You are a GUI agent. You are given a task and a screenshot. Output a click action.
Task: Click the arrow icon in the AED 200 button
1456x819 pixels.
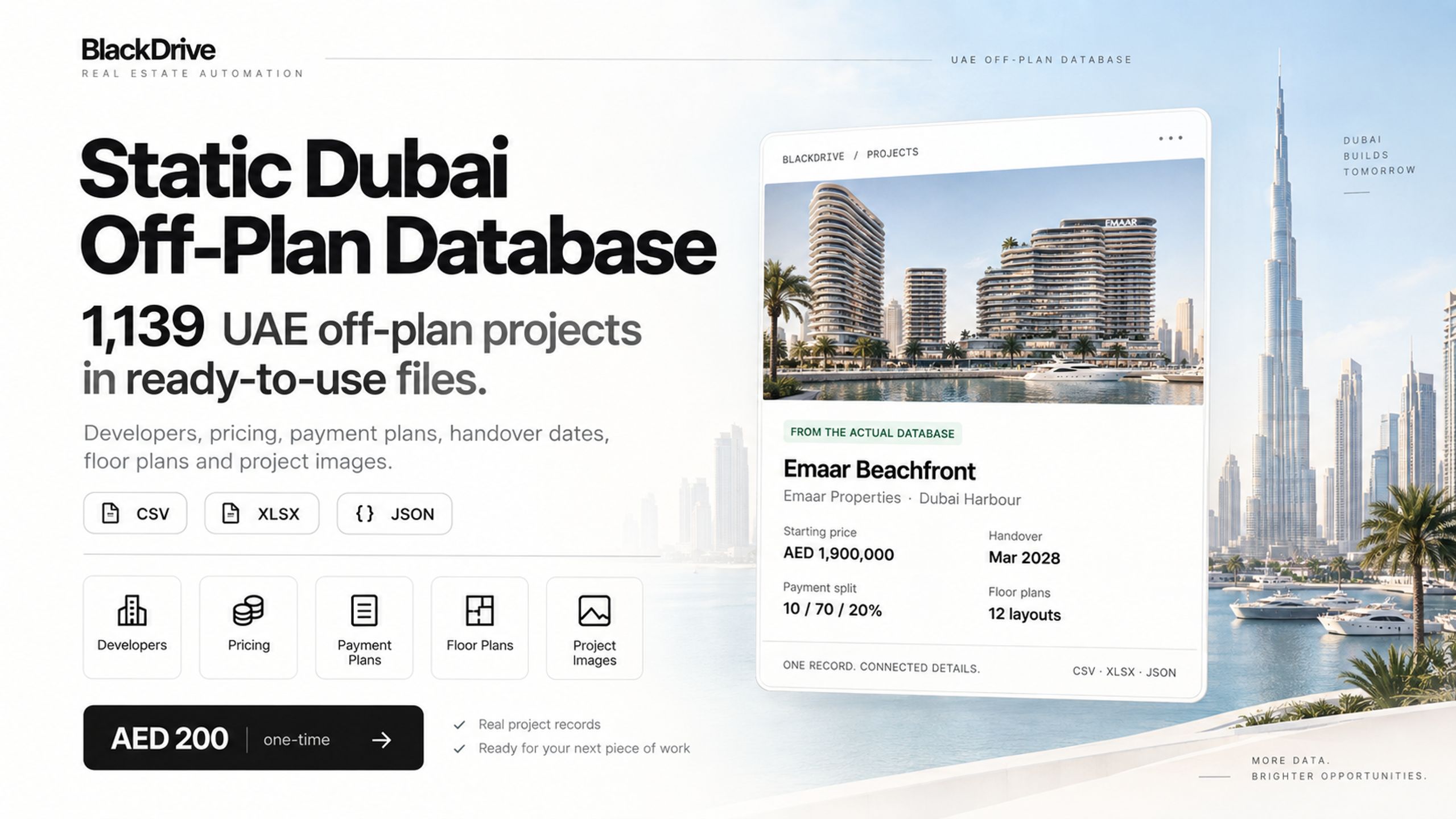point(381,740)
